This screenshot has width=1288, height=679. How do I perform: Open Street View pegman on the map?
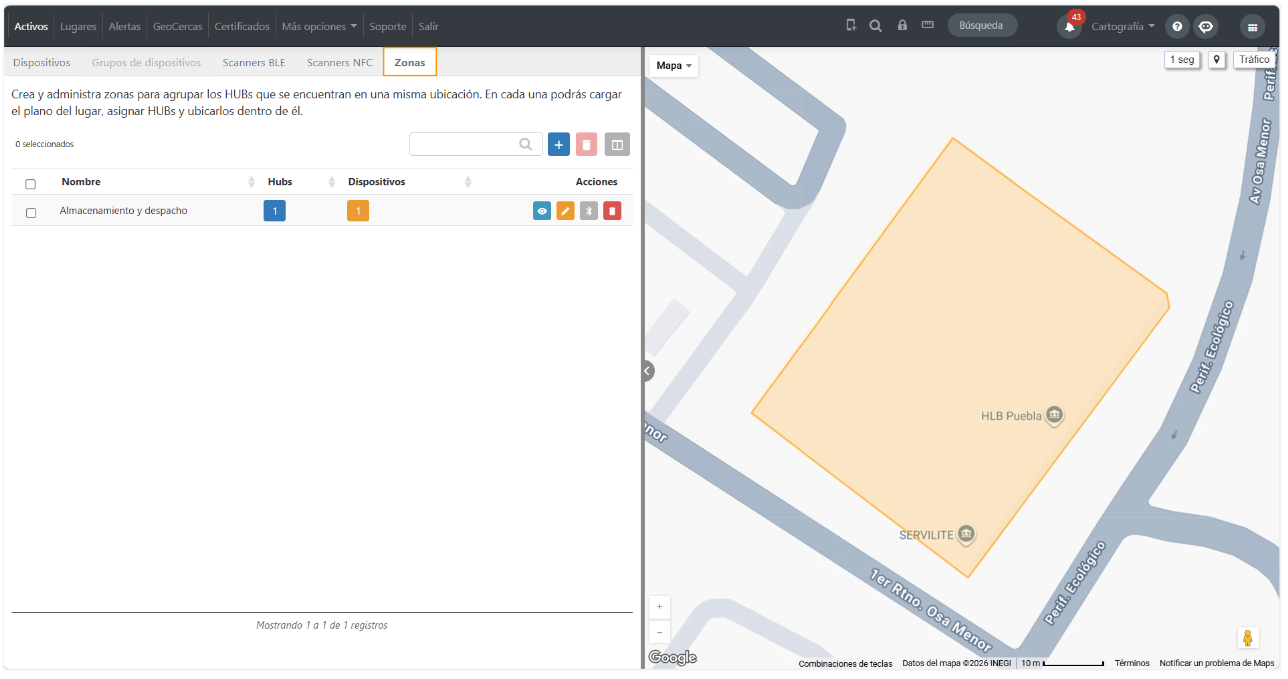pyautogui.click(x=1247, y=638)
